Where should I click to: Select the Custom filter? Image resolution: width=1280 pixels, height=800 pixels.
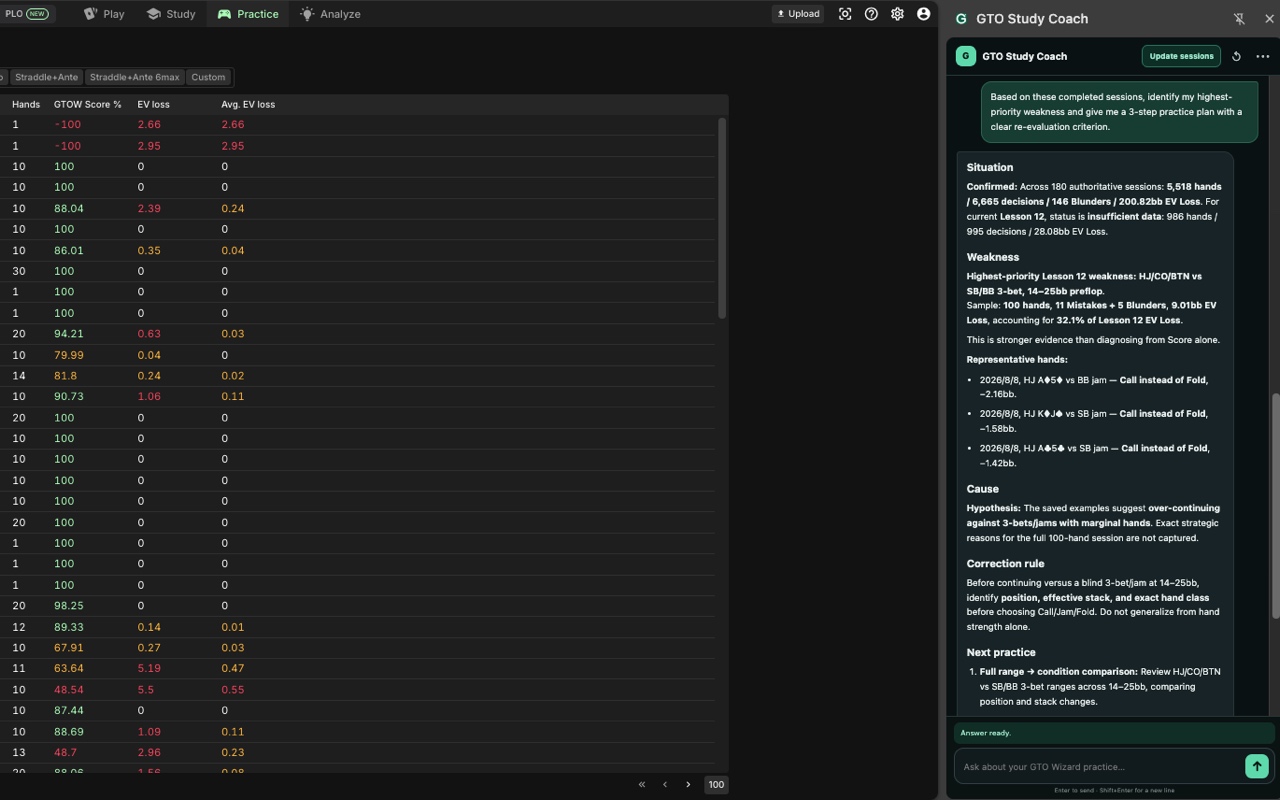click(x=208, y=77)
